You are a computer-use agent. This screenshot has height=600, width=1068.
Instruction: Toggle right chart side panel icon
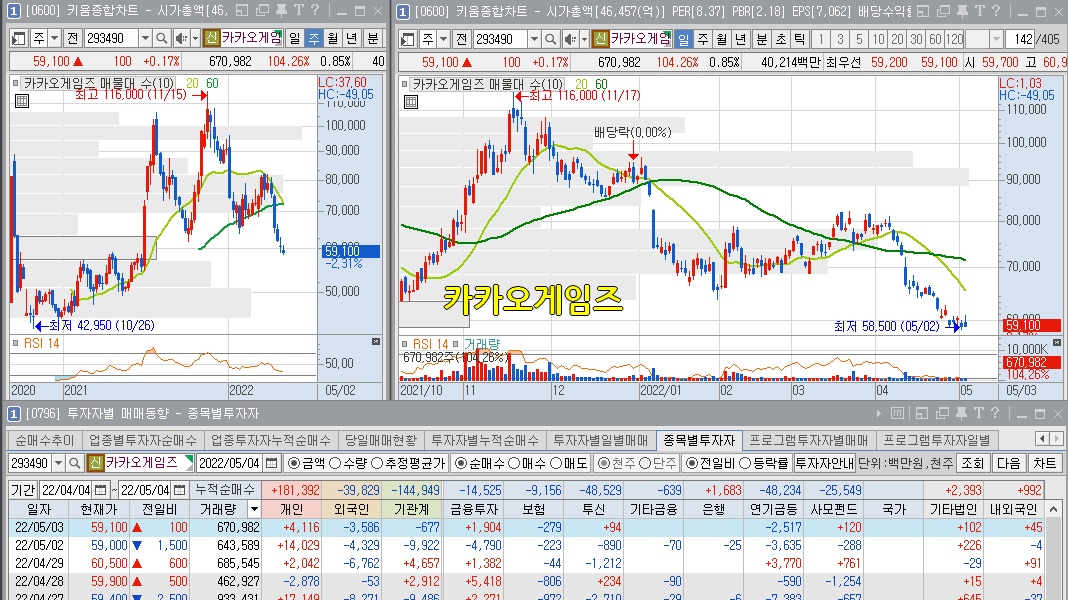point(407,39)
